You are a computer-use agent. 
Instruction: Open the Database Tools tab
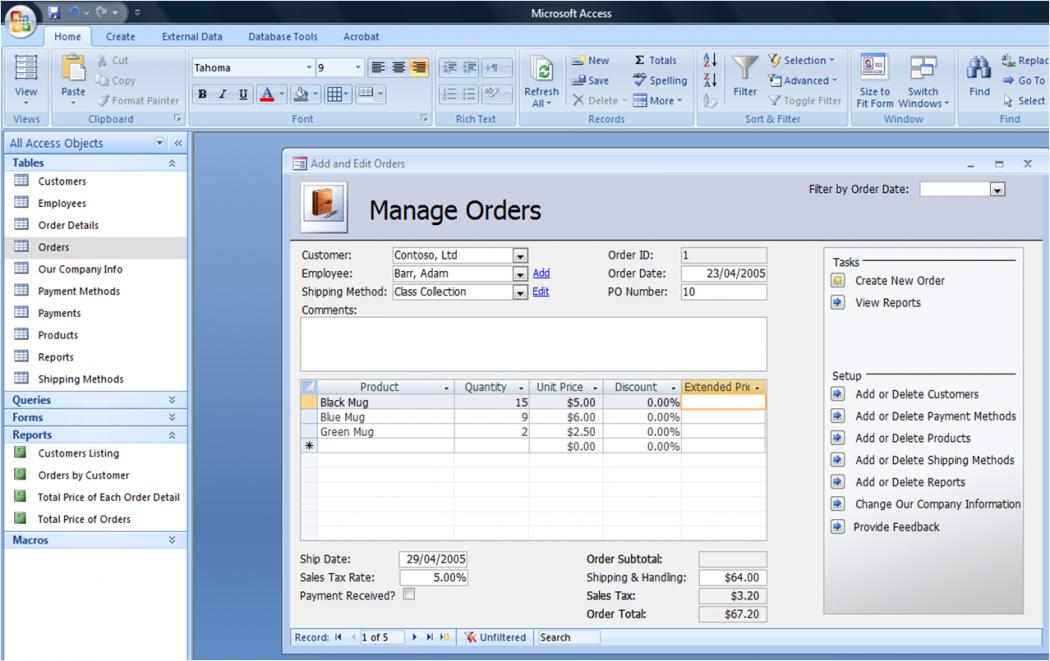pos(283,37)
